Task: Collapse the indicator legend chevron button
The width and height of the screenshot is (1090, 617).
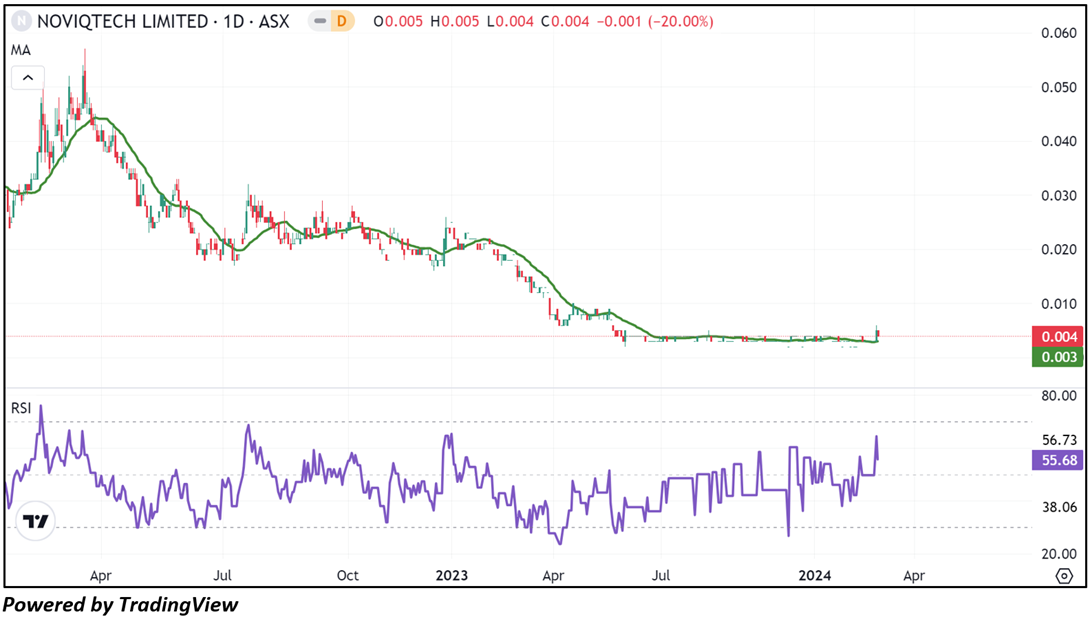Action: [28, 78]
